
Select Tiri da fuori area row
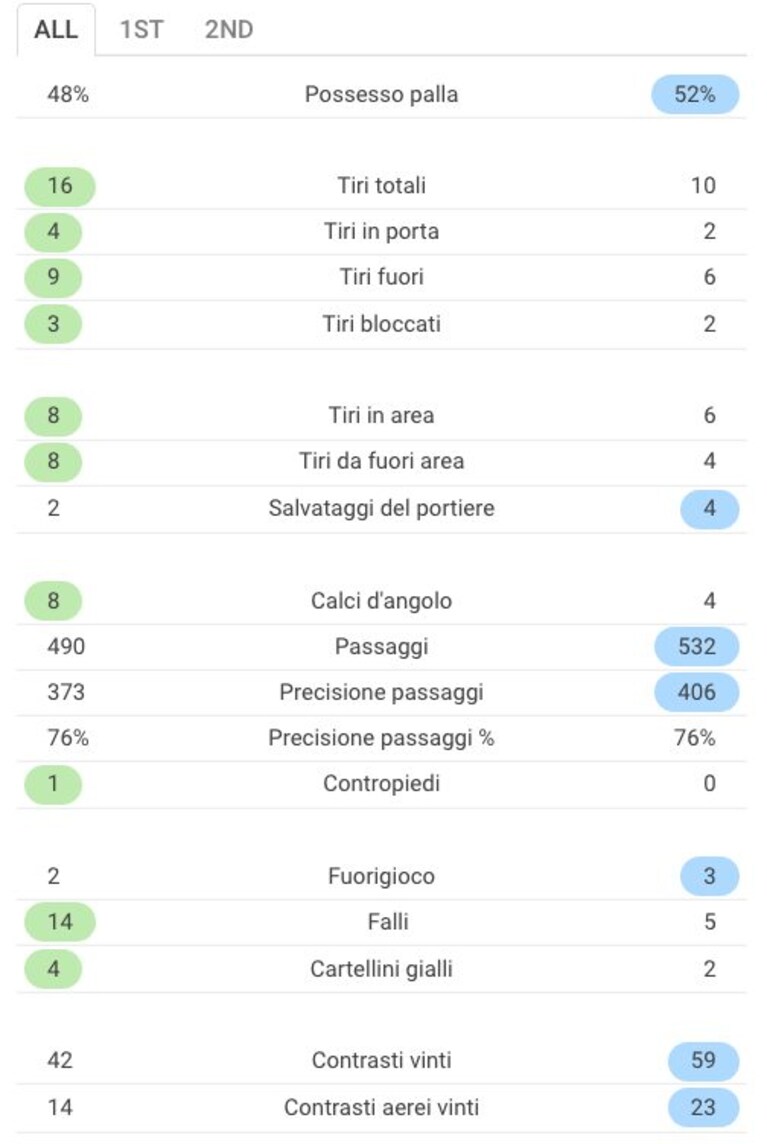click(x=381, y=462)
